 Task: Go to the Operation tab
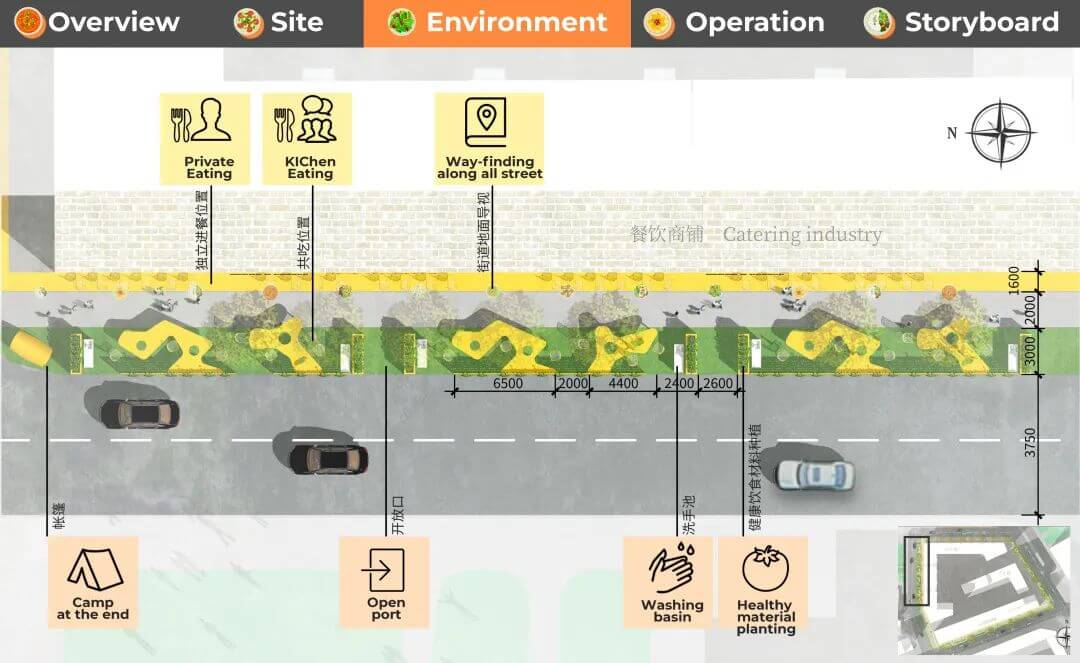pos(734,23)
